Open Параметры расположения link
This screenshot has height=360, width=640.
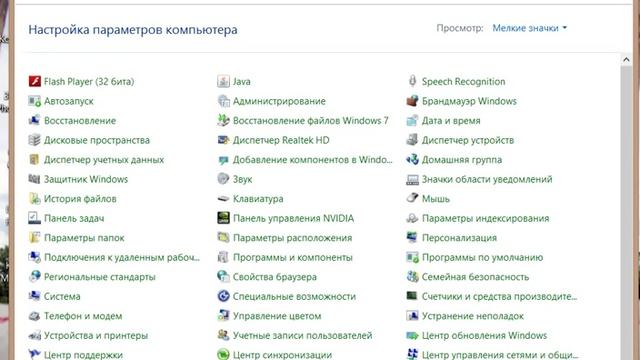pyautogui.click(x=292, y=238)
